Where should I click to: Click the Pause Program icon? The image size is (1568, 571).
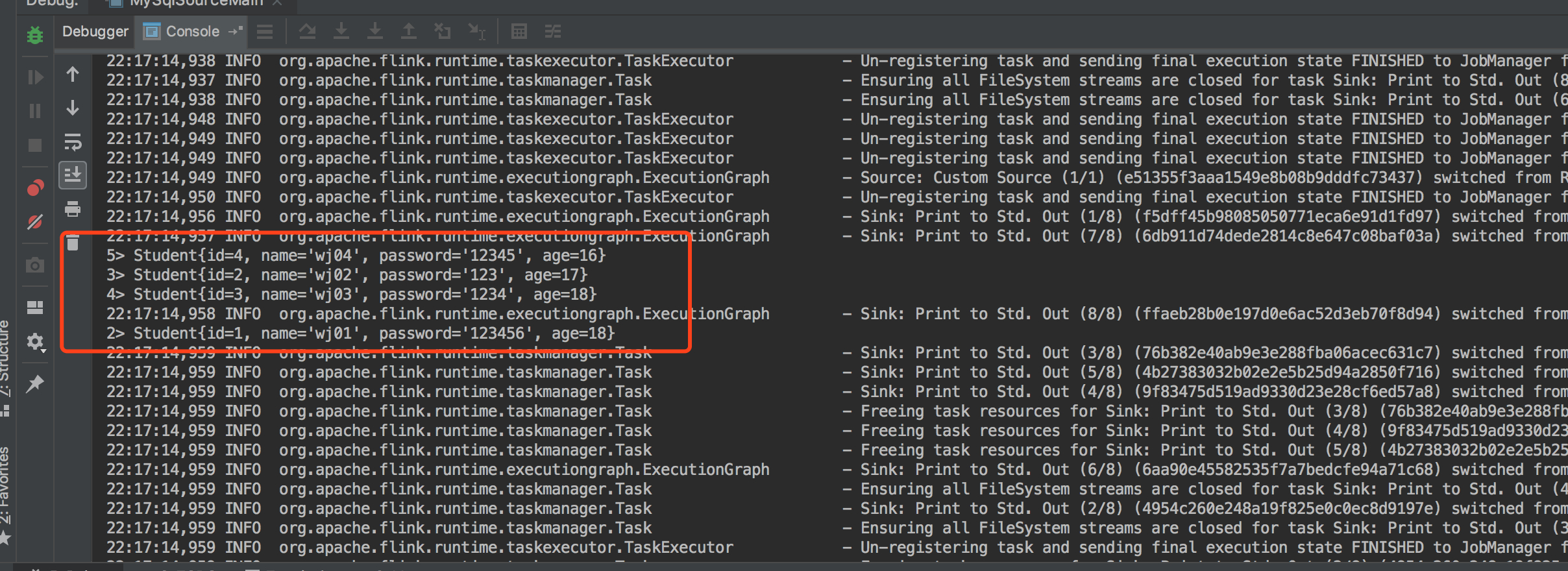click(x=35, y=112)
